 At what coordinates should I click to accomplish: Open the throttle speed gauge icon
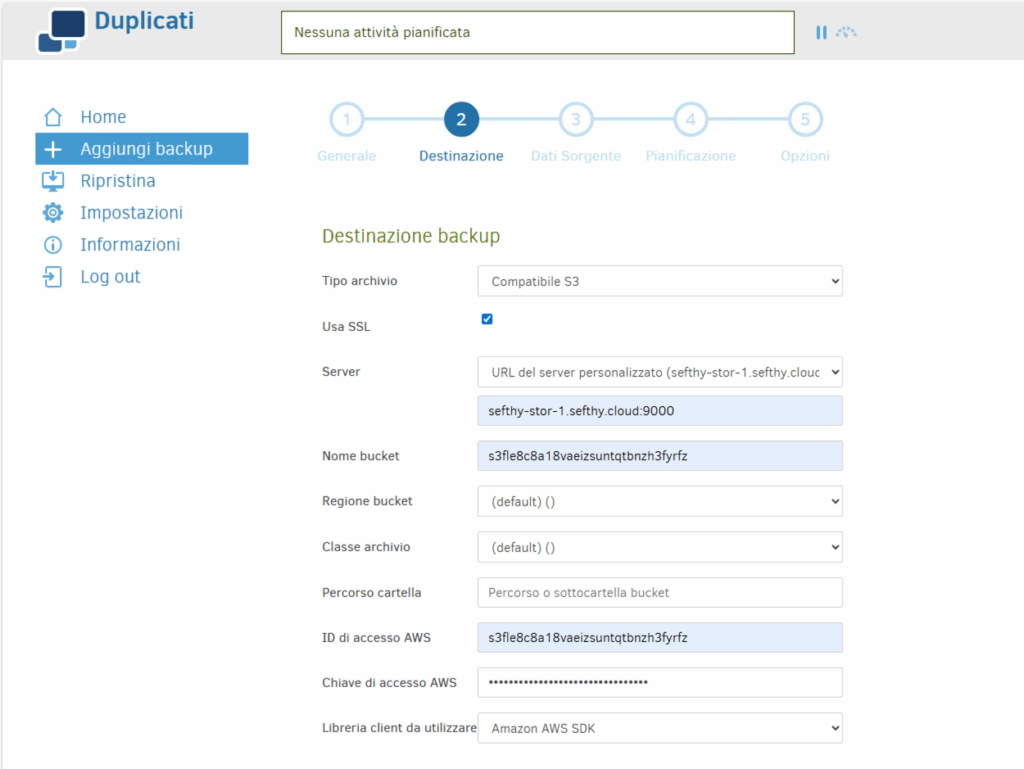coord(847,32)
